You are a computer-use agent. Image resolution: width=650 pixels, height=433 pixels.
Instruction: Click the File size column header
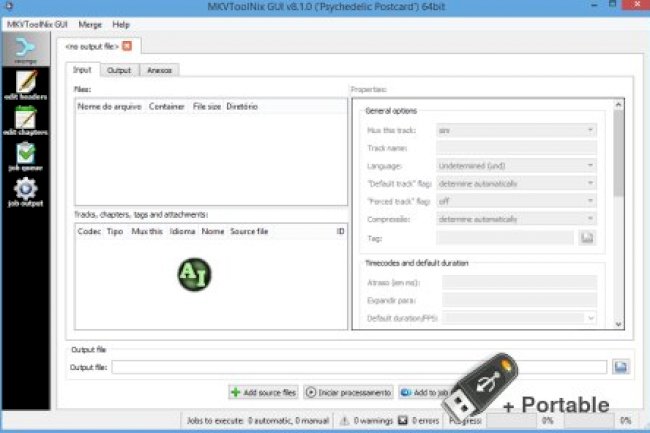point(207,106)
